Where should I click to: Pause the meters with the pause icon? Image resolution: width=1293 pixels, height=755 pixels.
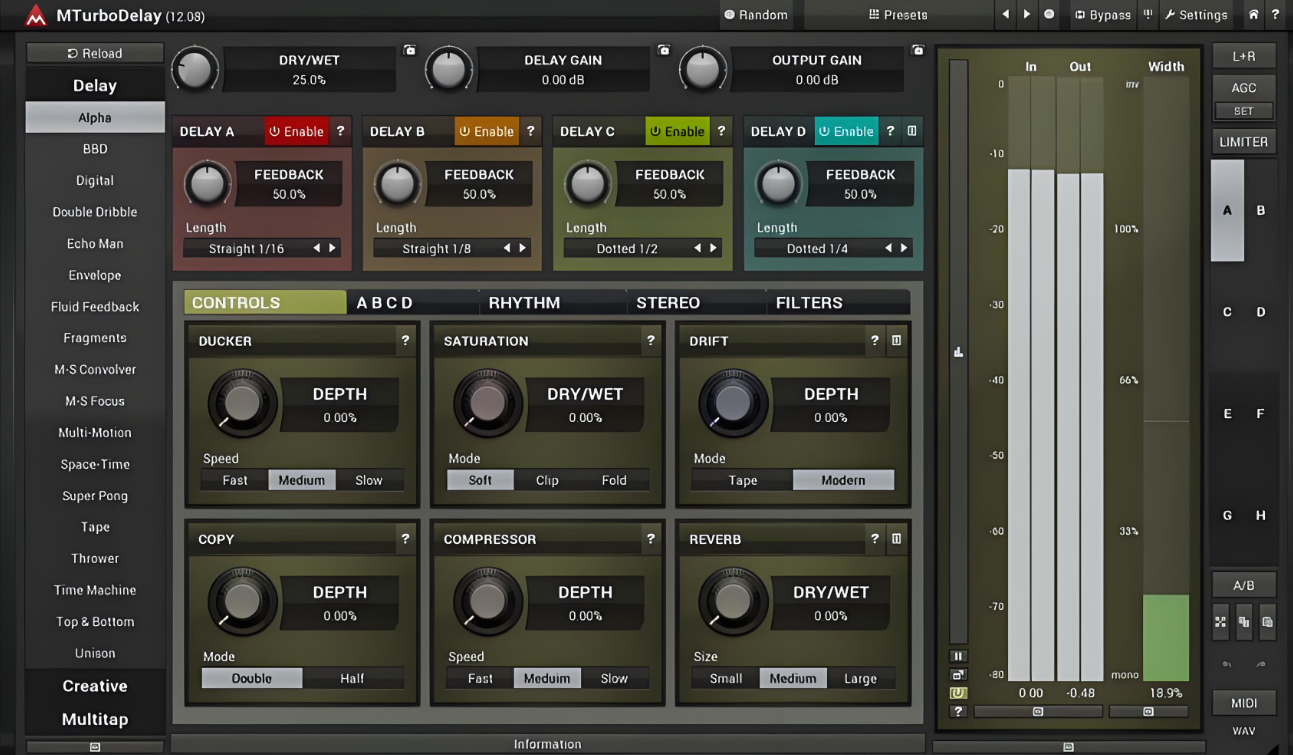[958, 657]
